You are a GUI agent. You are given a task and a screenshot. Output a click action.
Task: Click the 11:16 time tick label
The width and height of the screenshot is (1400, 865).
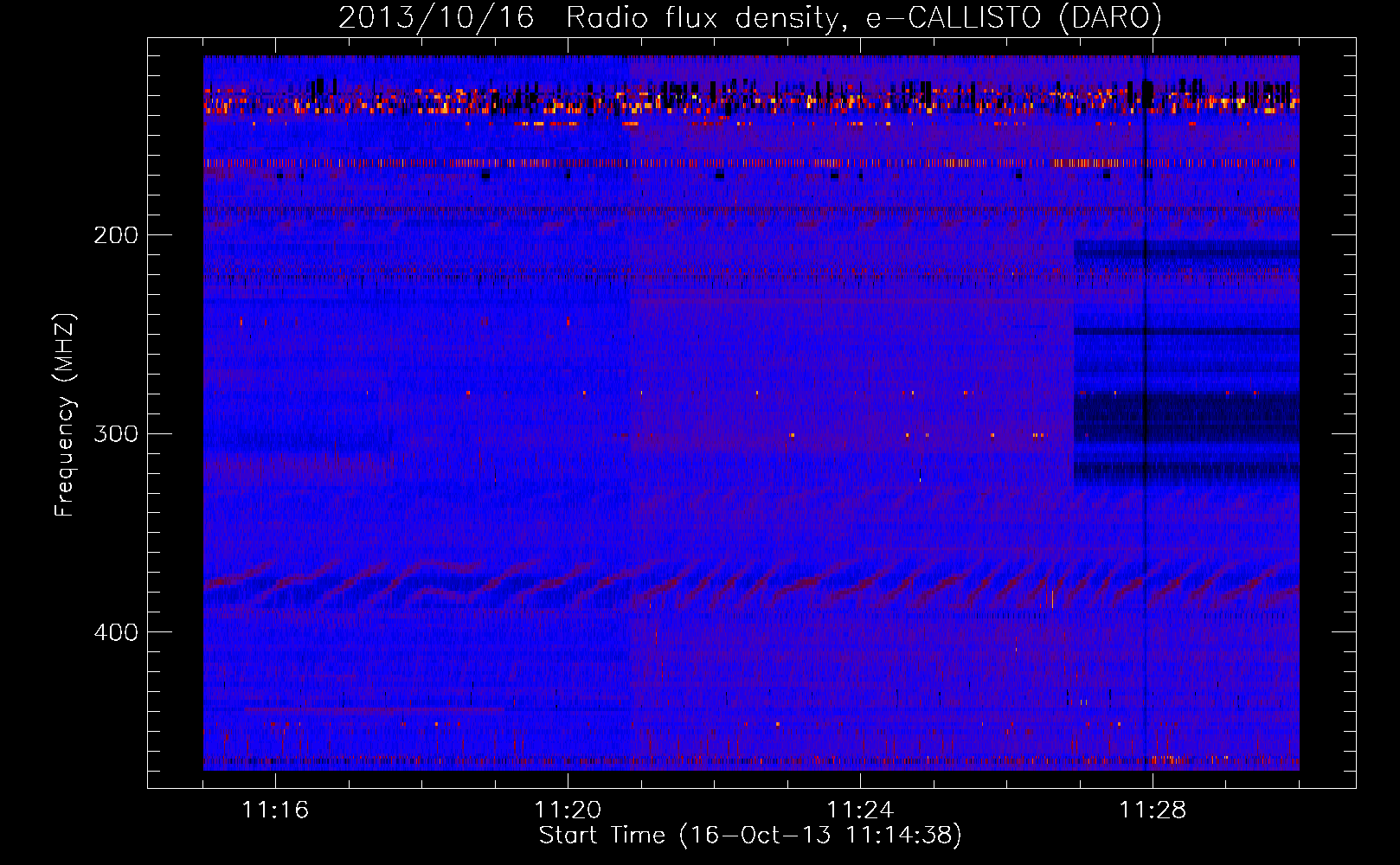[x=275, y=810]
